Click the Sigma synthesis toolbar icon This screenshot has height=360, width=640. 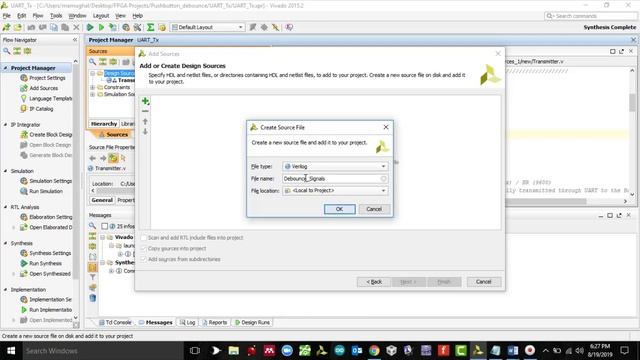pyautogui.click(x=151, y=27)
